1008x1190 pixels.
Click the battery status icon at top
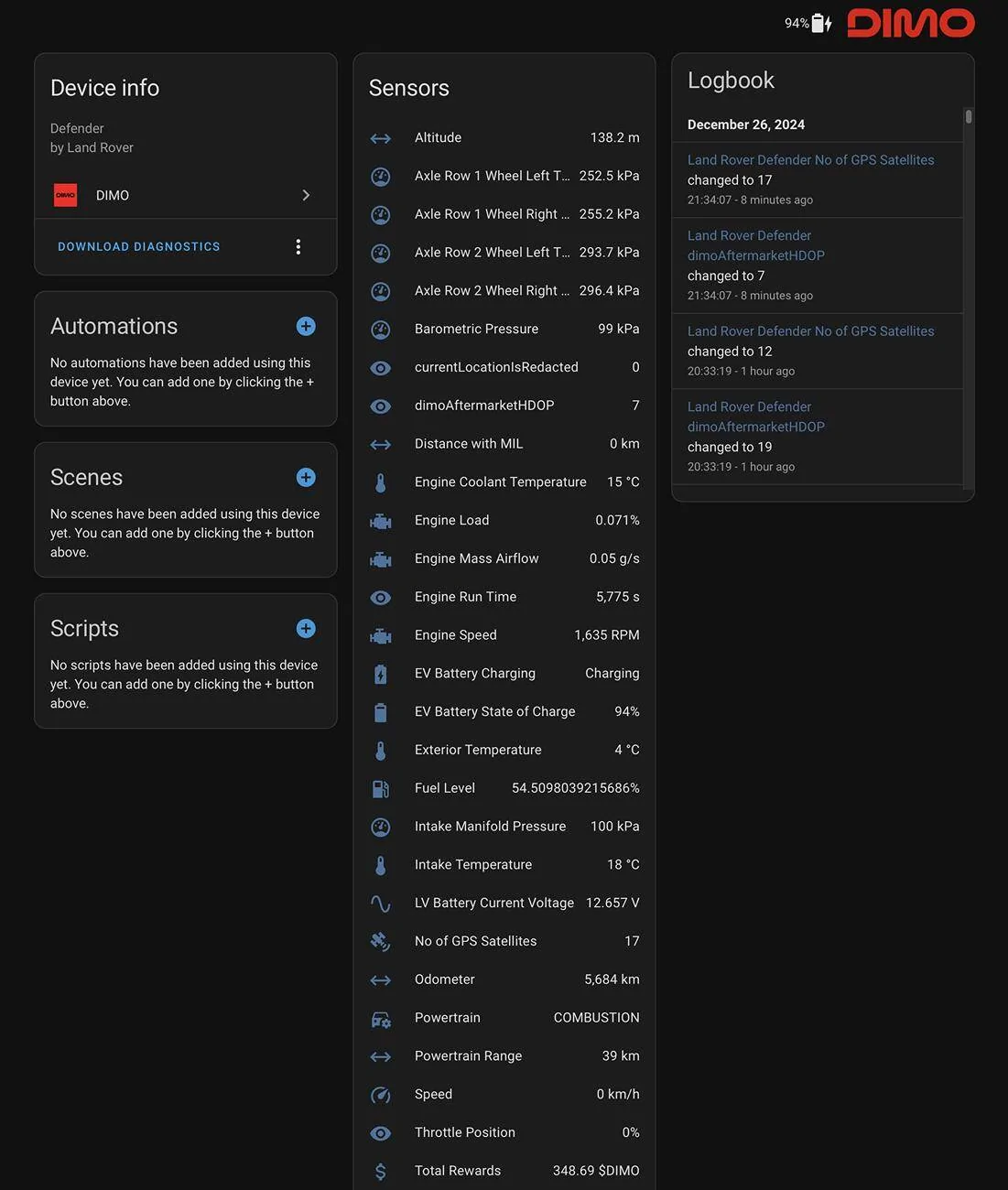click(x=821, y=23)
